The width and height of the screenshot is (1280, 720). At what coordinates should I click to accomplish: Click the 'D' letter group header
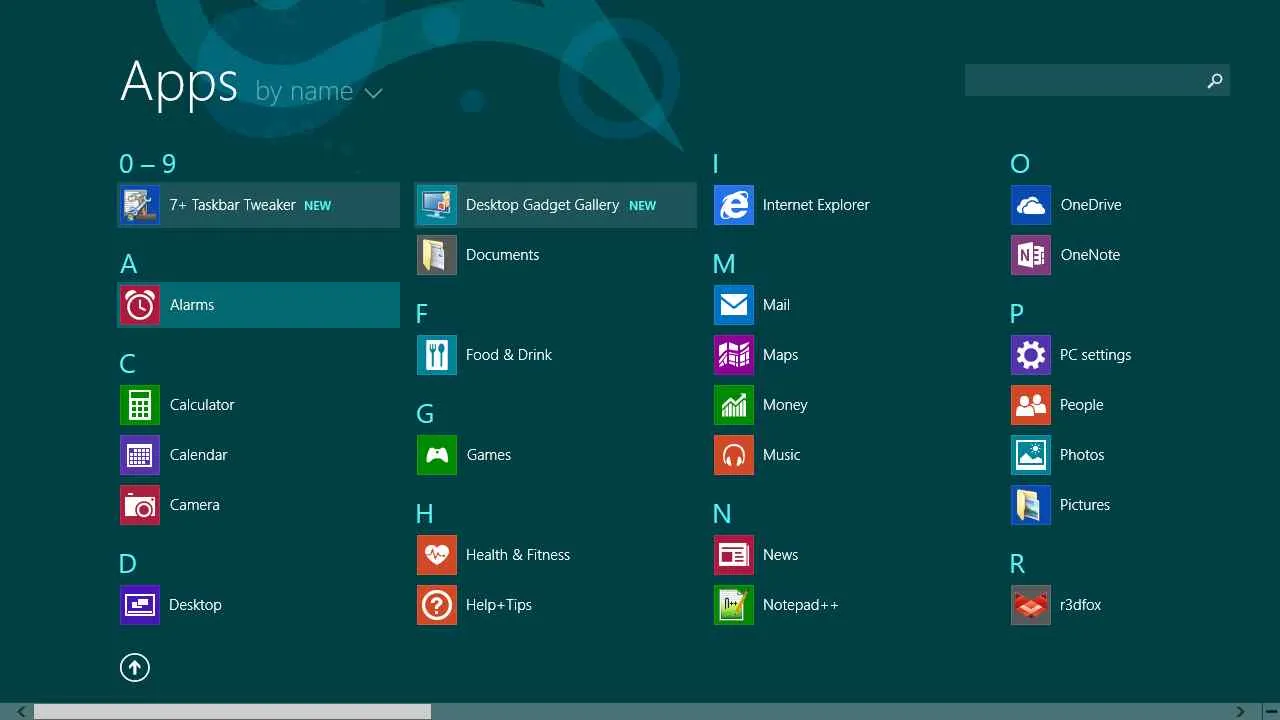pyautogui.click(x=128, y=564)
